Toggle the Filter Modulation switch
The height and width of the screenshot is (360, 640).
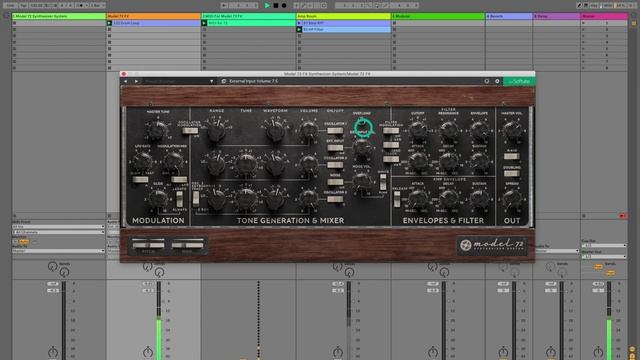click(x=391, y=131)
